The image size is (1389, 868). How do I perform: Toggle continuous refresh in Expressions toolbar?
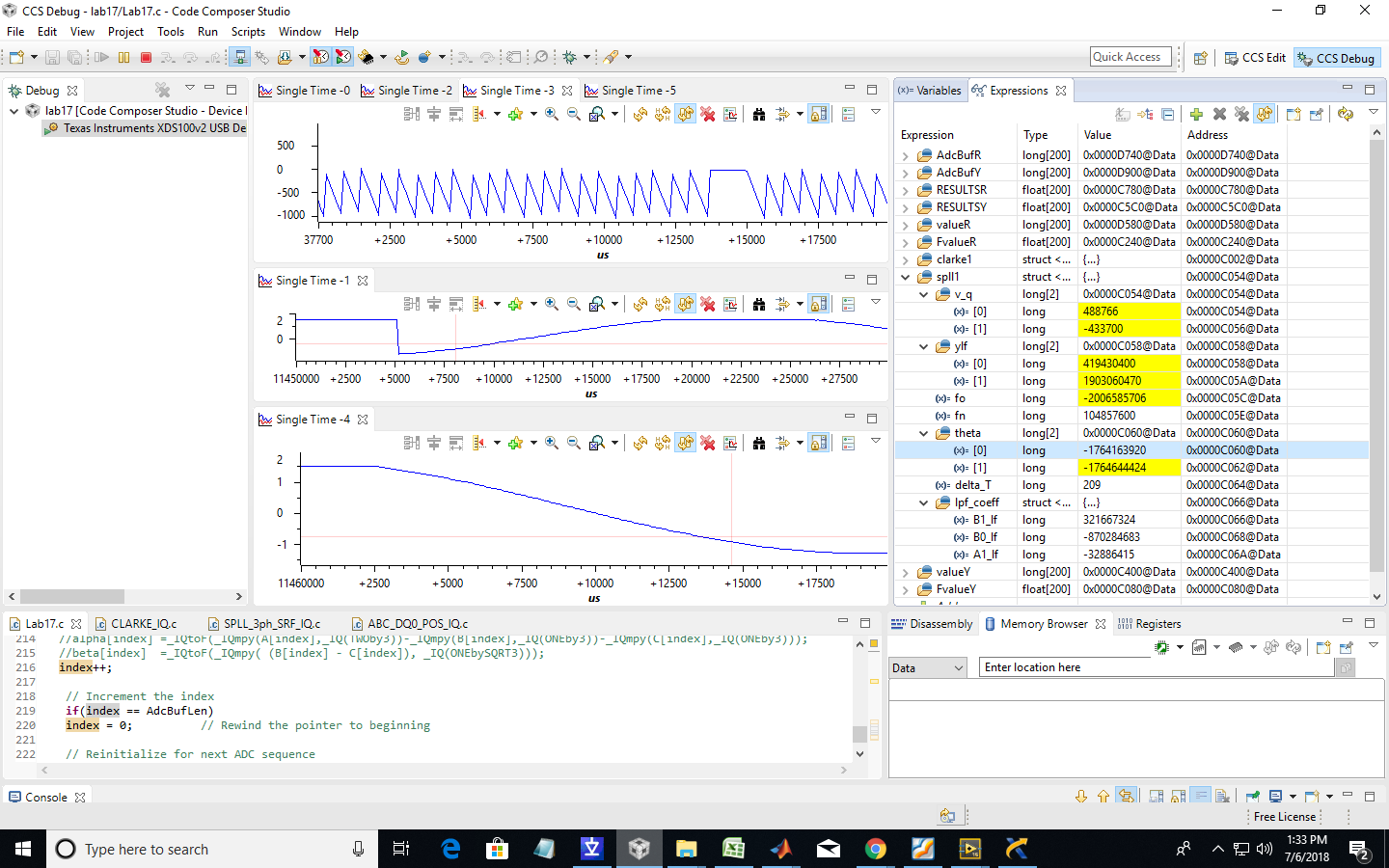click(x=1265, y=114)
